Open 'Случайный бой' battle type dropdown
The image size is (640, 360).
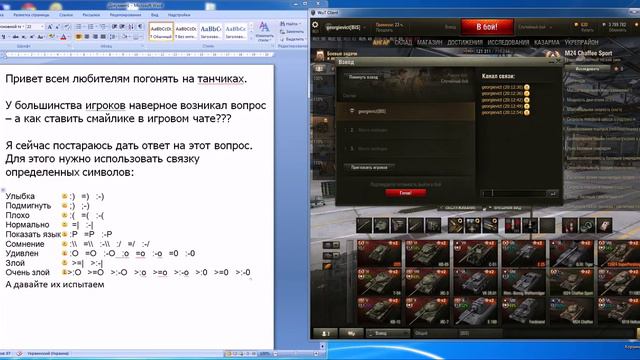click(x=535, y=27)
